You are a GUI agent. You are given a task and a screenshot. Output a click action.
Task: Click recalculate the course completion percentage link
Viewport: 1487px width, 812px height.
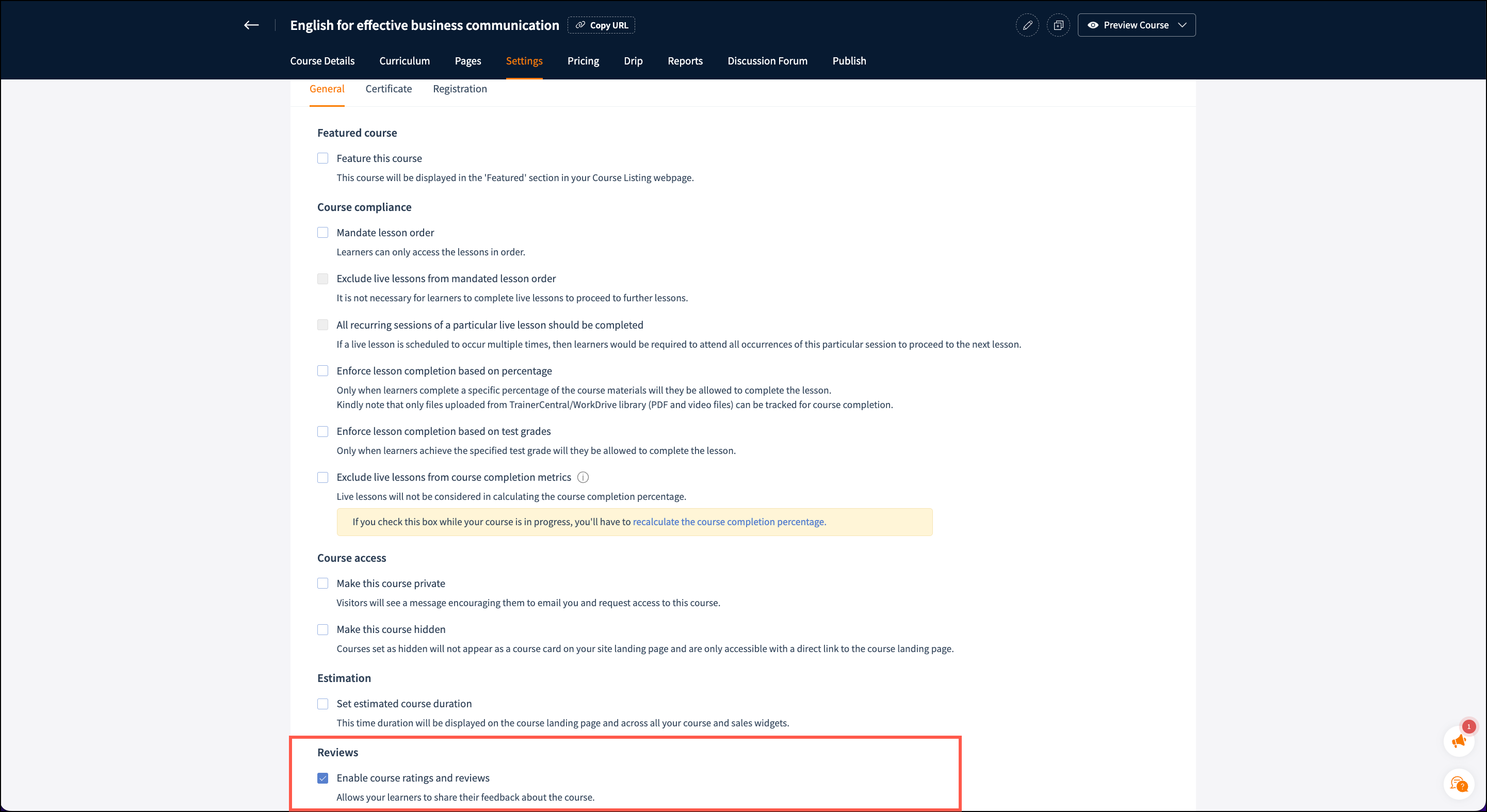pos(729,522)
